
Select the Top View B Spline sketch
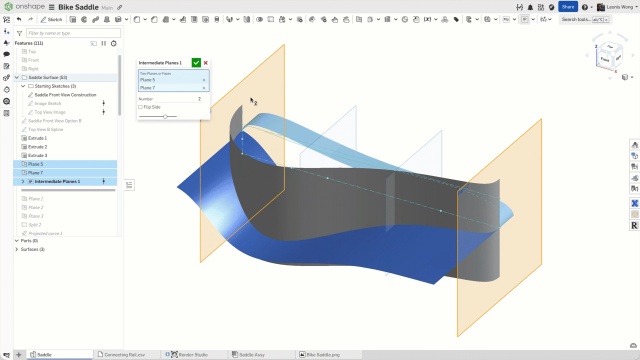[46, 129]
